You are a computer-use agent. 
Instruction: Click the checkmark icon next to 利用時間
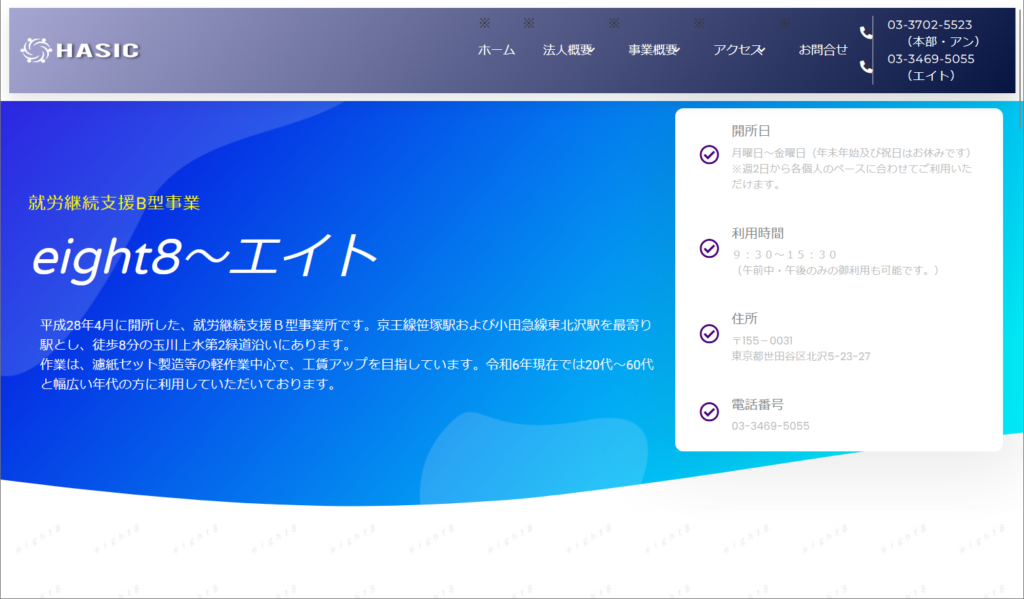click(x=709, y=248)
